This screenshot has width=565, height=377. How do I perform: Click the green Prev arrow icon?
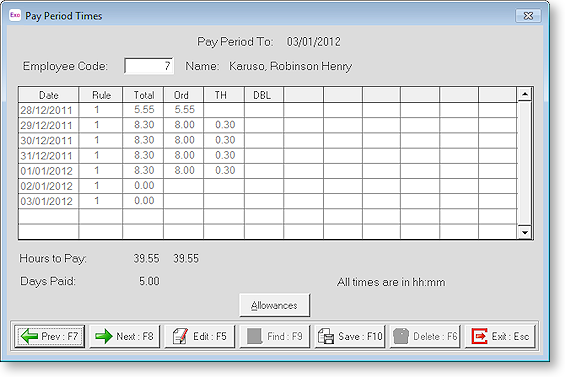pyautogui.click(x=29, y=336)
